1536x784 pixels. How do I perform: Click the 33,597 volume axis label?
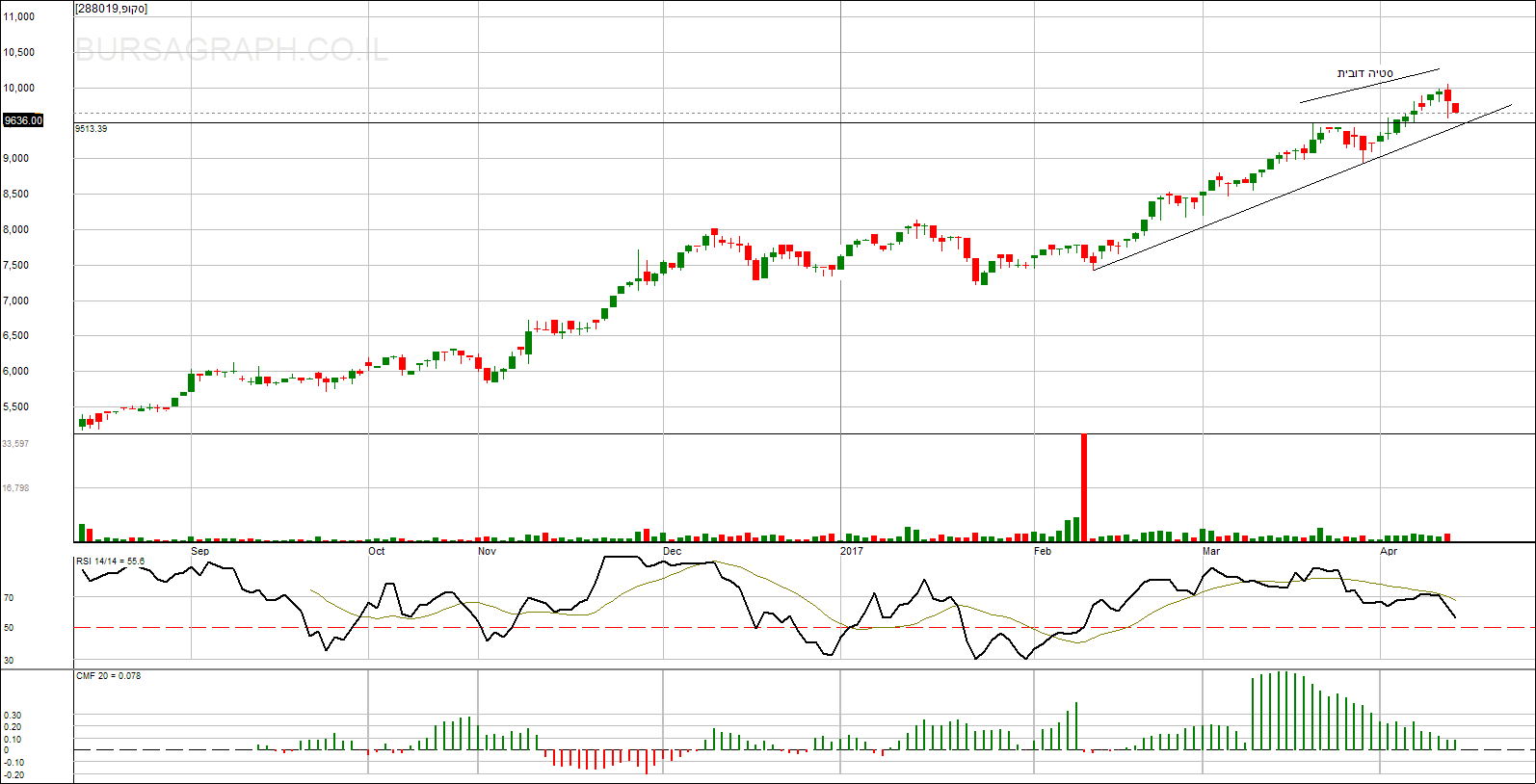click(x=15, y=444)
